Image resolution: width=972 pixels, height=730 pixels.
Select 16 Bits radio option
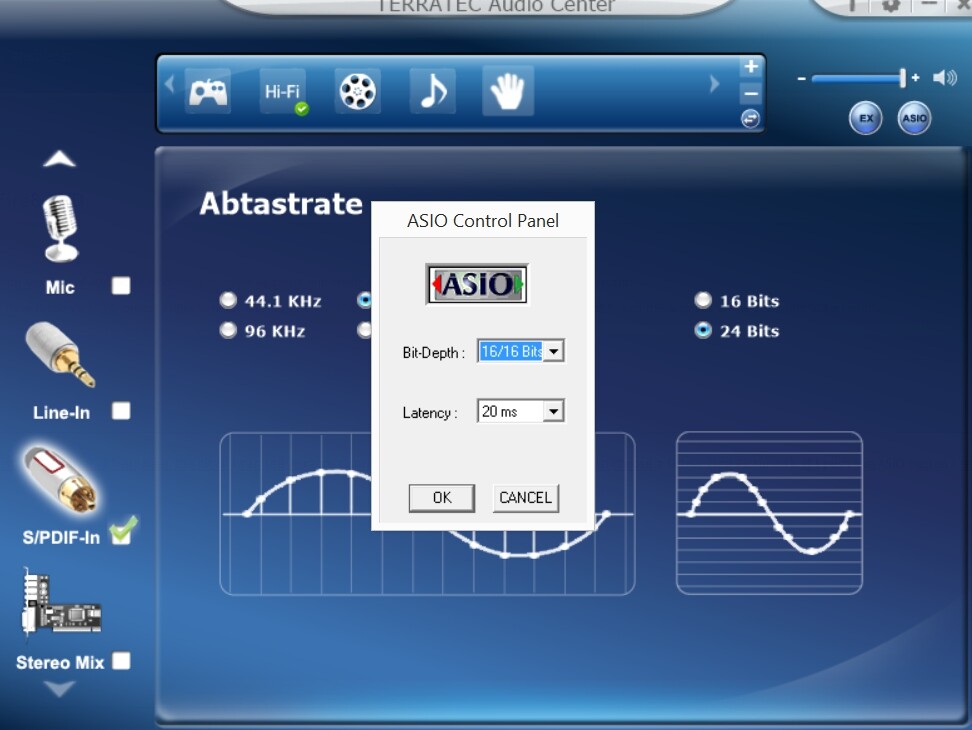704,300
